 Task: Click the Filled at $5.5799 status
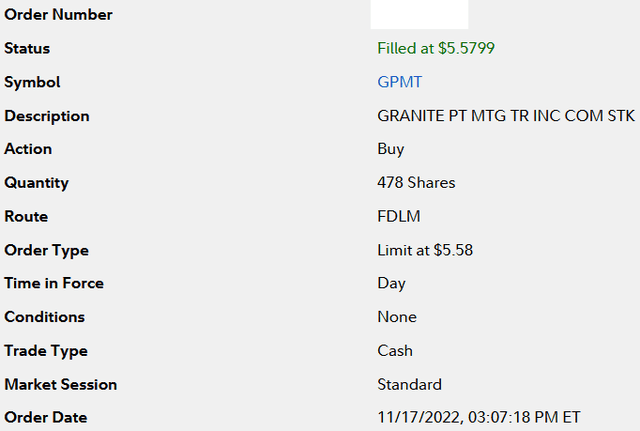coord(436,49)
